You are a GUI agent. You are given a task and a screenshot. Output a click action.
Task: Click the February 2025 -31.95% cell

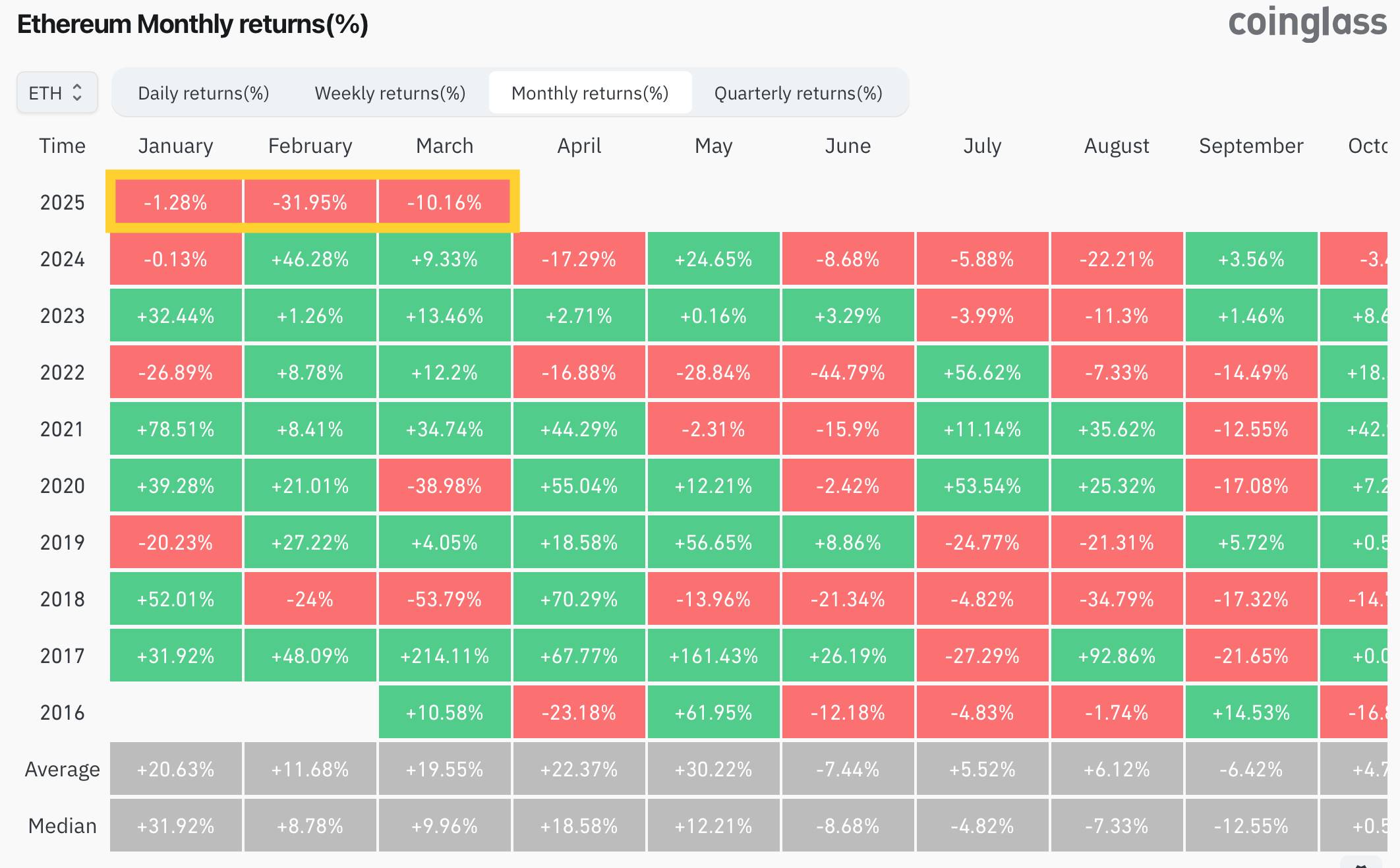point(310,202)
